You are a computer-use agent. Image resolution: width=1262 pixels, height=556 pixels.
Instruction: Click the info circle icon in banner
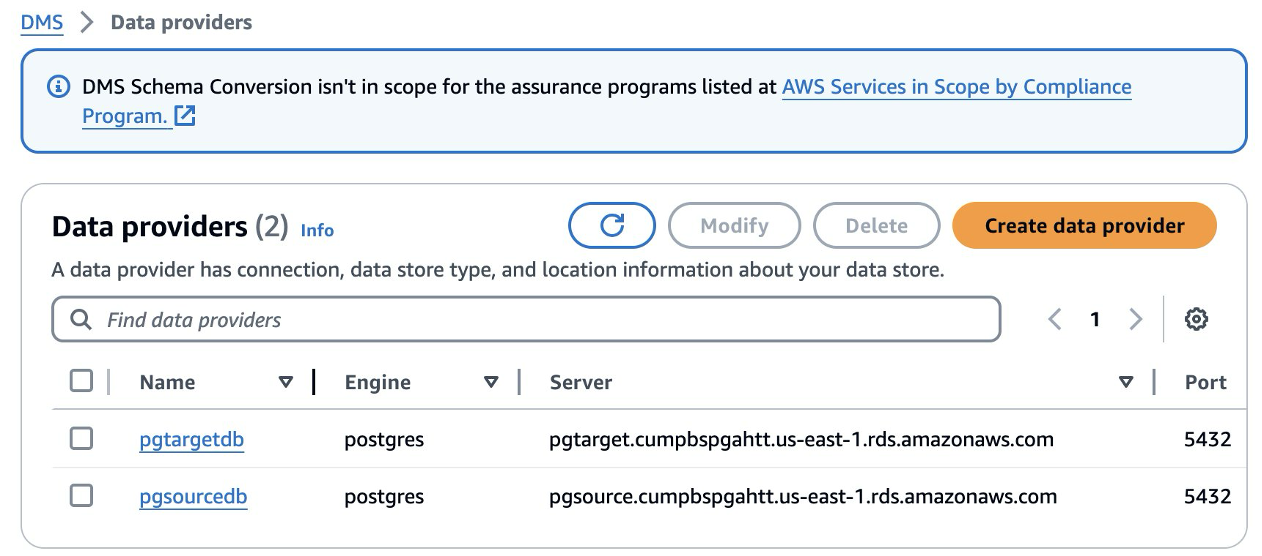coord(59,87)
